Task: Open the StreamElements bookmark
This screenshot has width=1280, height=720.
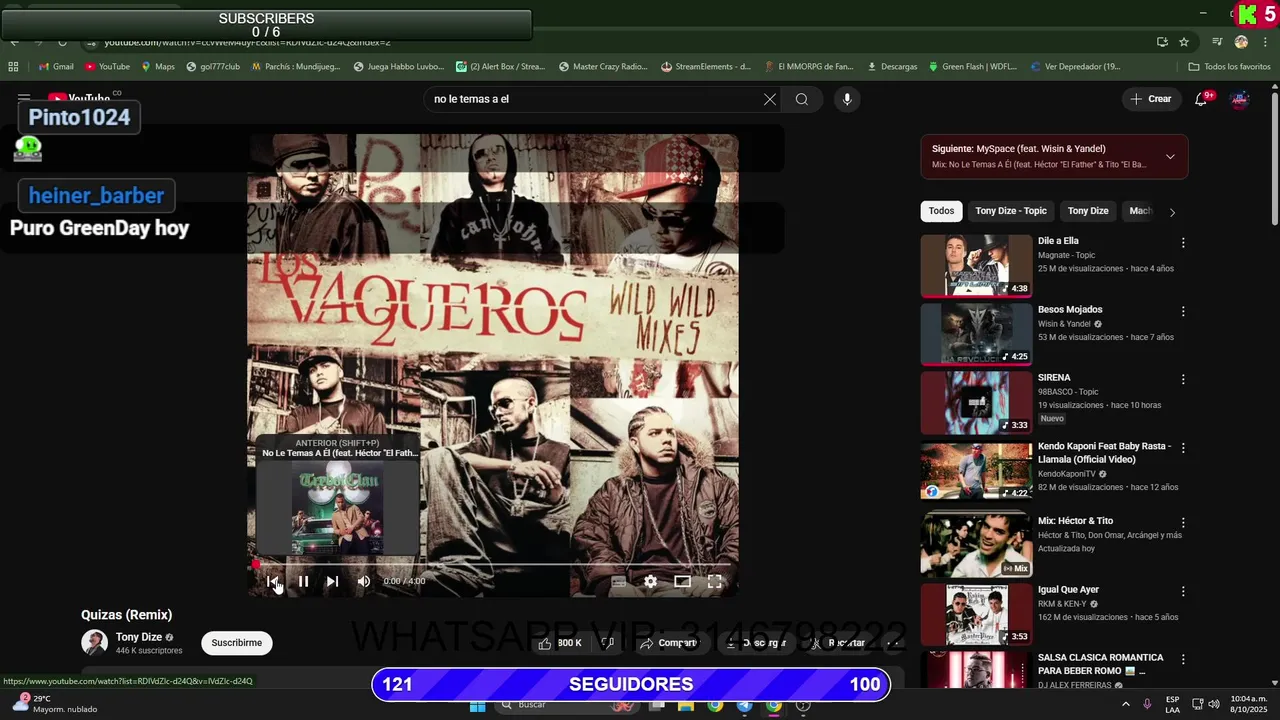Action: pyautogui.click(x=706, y=67)
